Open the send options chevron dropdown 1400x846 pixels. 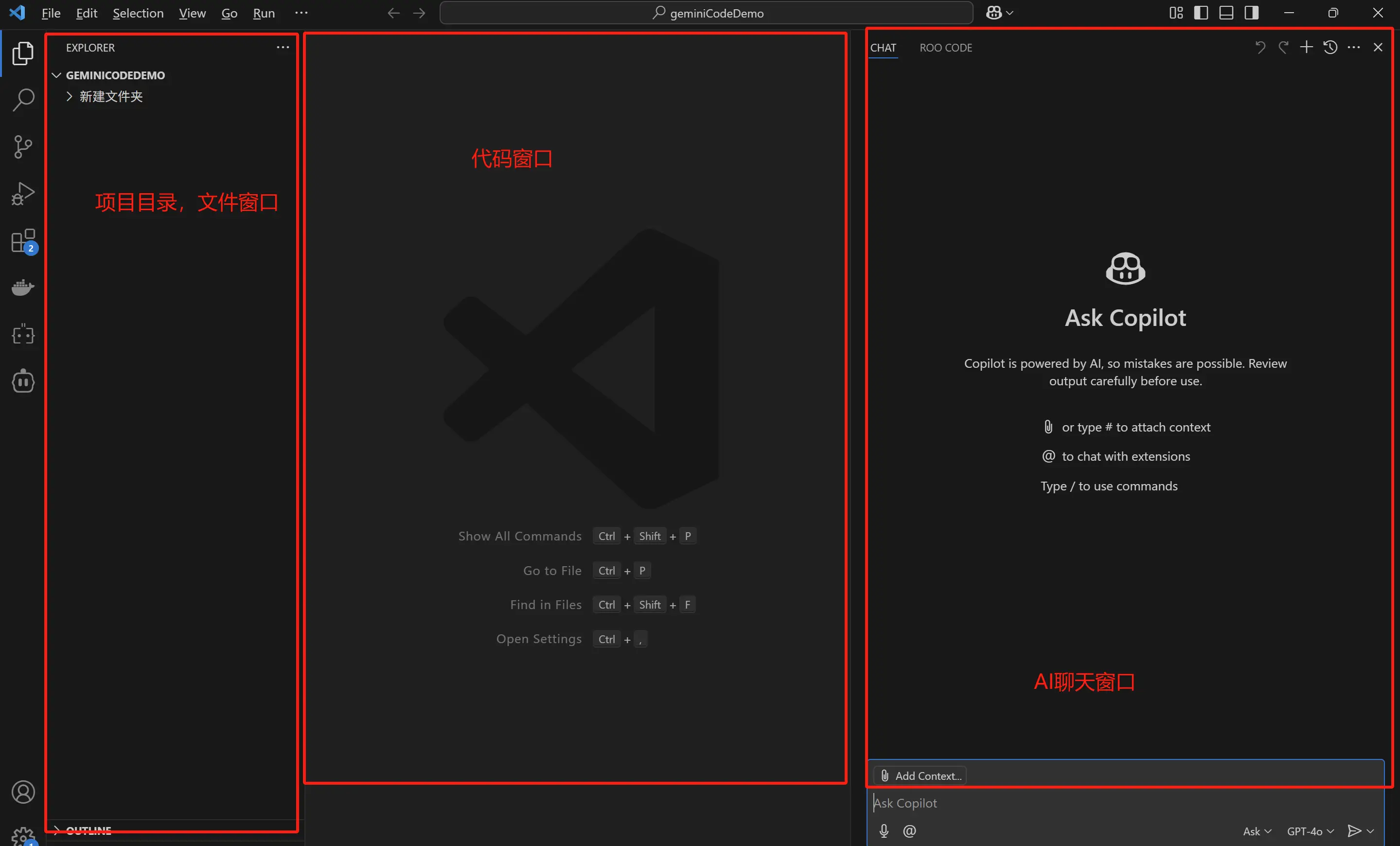tap(1370, 830)
